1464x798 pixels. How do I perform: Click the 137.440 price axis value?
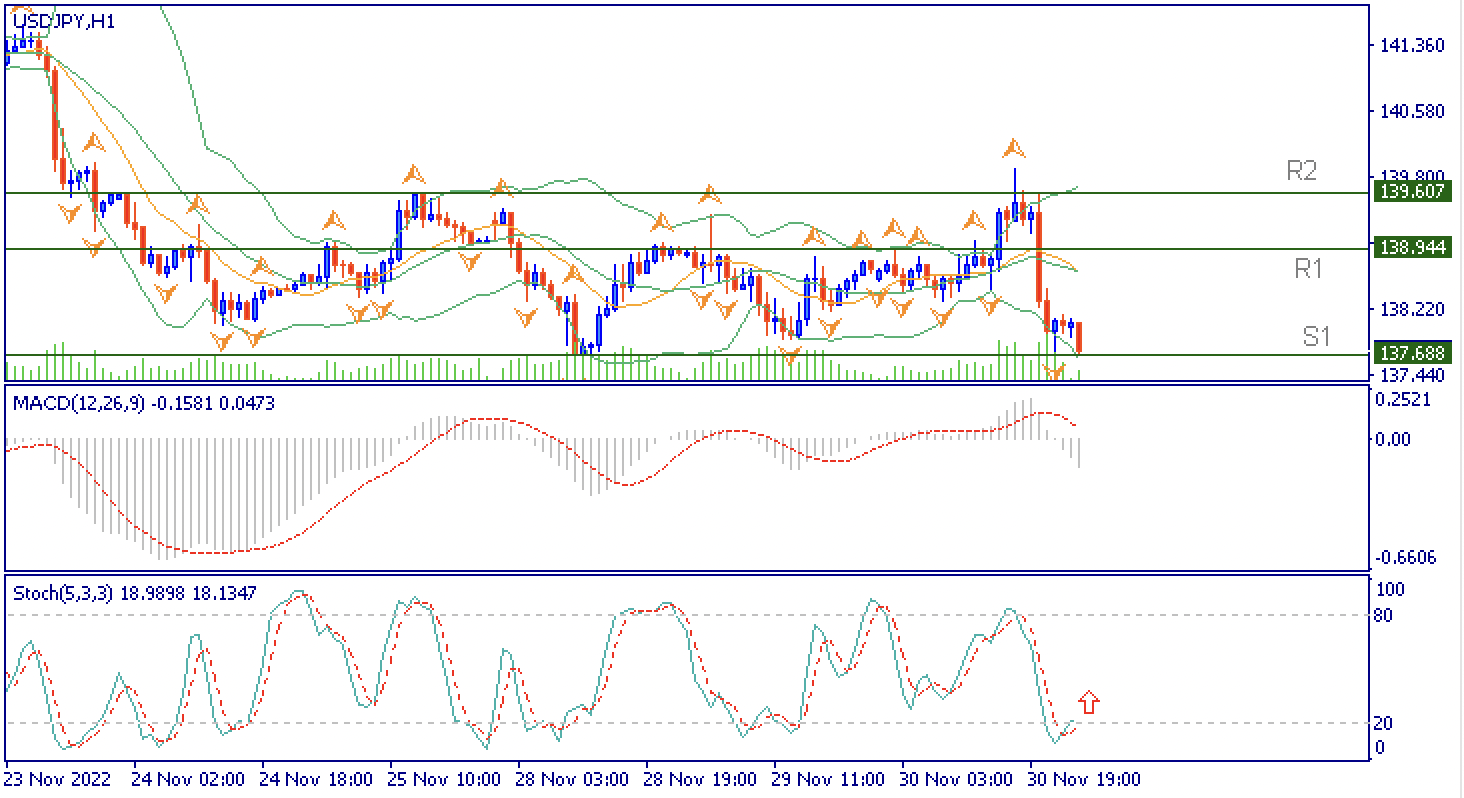click(1412, 375)
